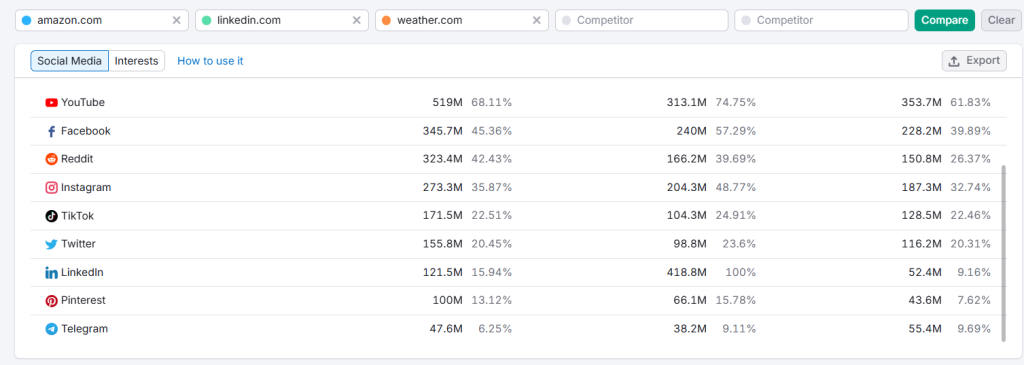Select the Social Media tab
This screenshot has width=1024, height=365.
click(x=69, y=61)
